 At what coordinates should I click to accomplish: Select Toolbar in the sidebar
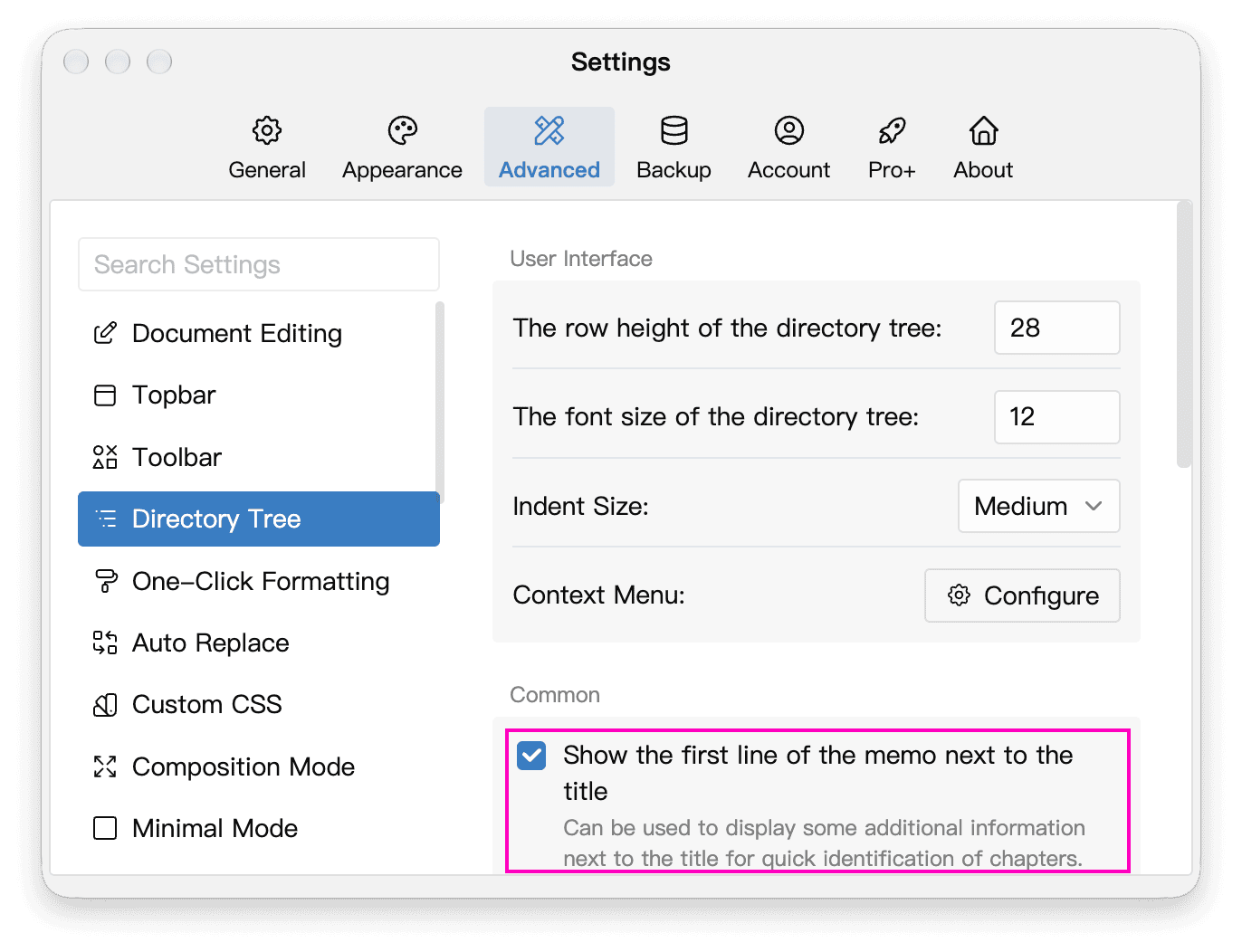coord(259,457)
